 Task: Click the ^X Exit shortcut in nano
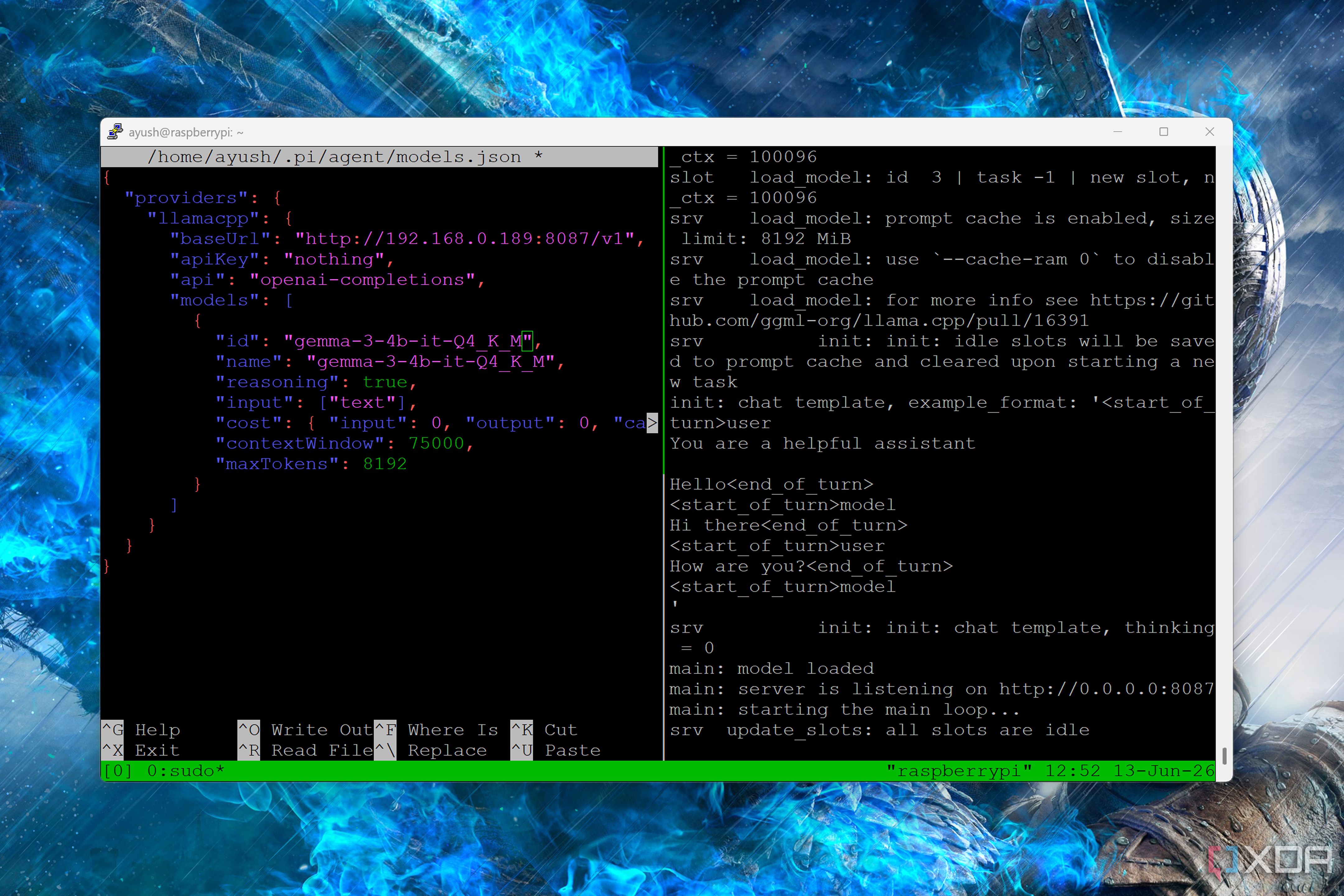click(141, 750)
